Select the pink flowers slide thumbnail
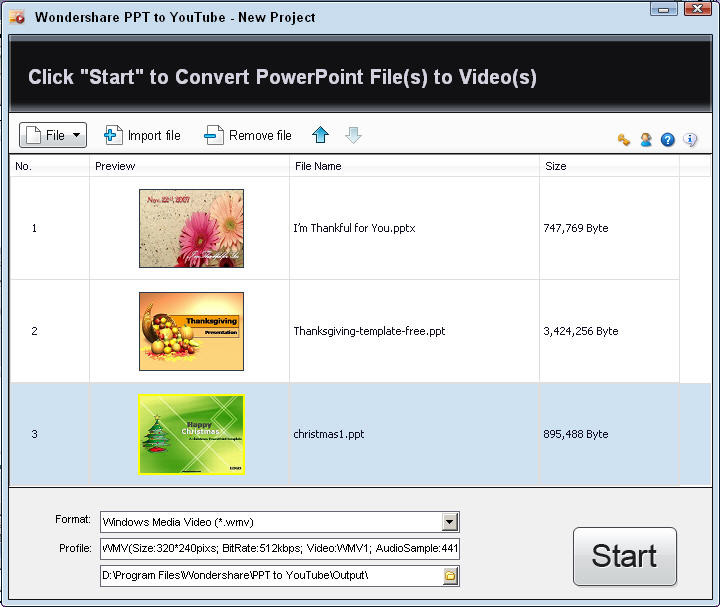Screen dimensions: 720x607 191,228
